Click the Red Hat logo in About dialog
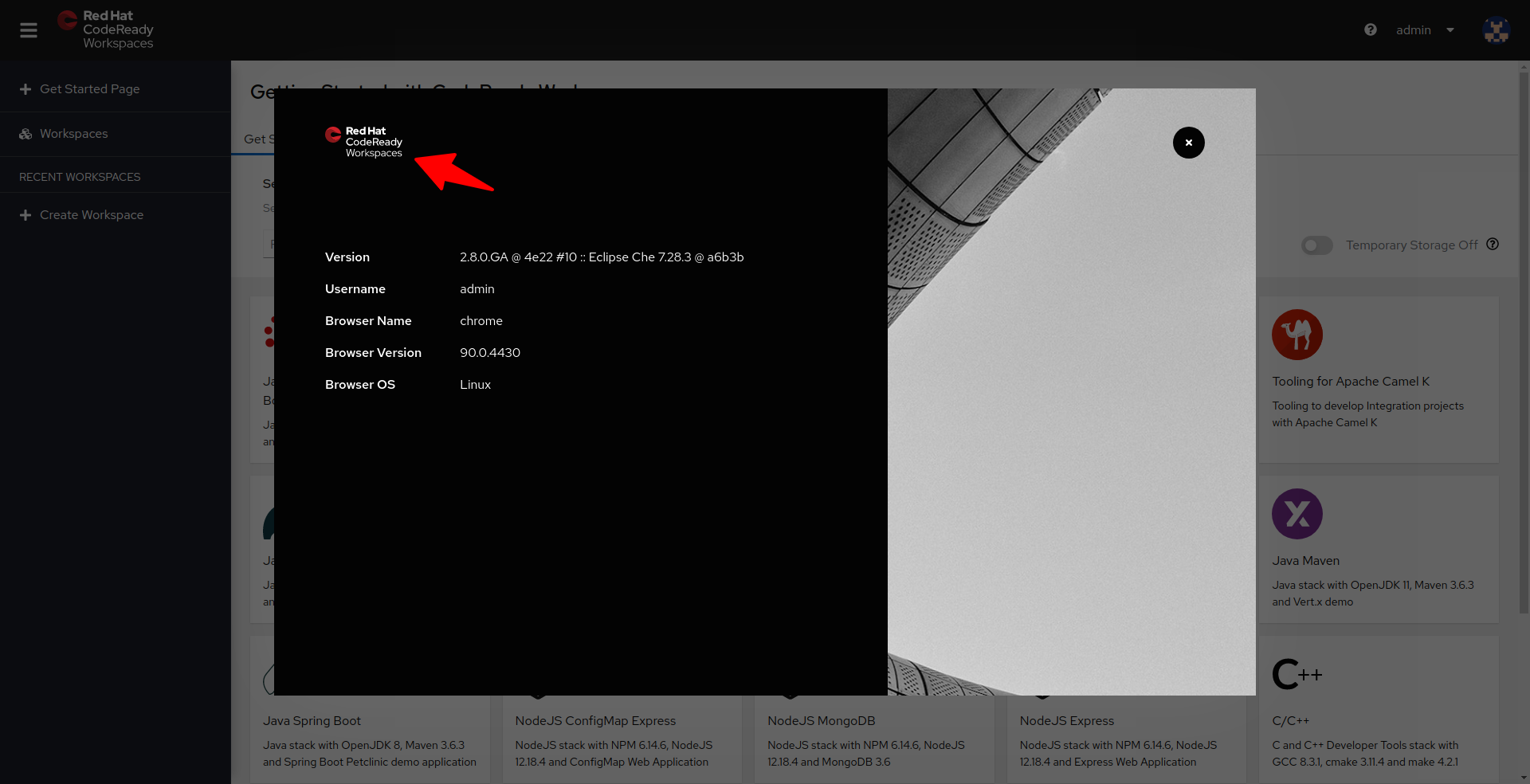 point(364,142)
